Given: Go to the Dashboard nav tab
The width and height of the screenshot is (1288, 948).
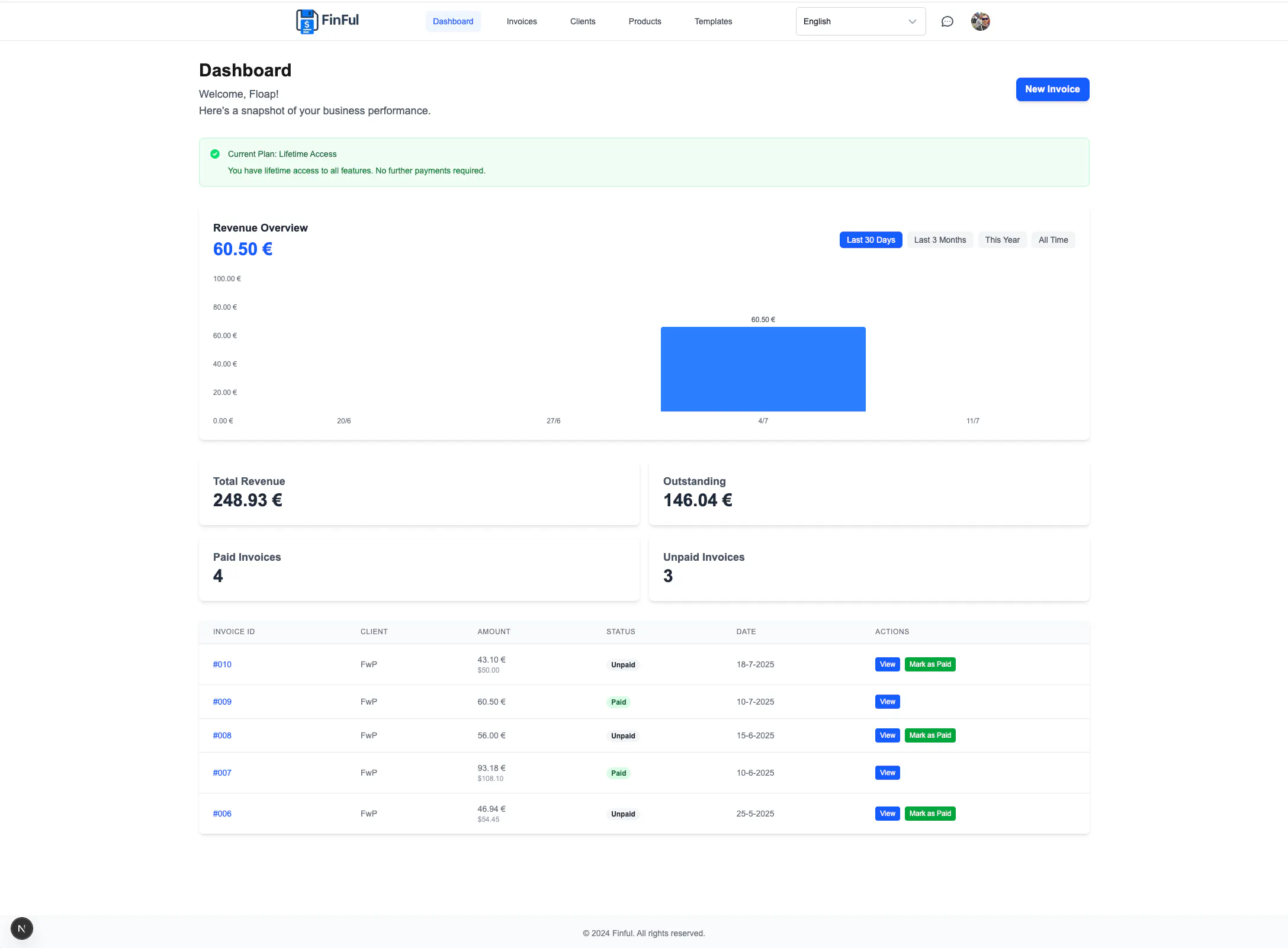Looking at the screenshot, I should point(453,21).
